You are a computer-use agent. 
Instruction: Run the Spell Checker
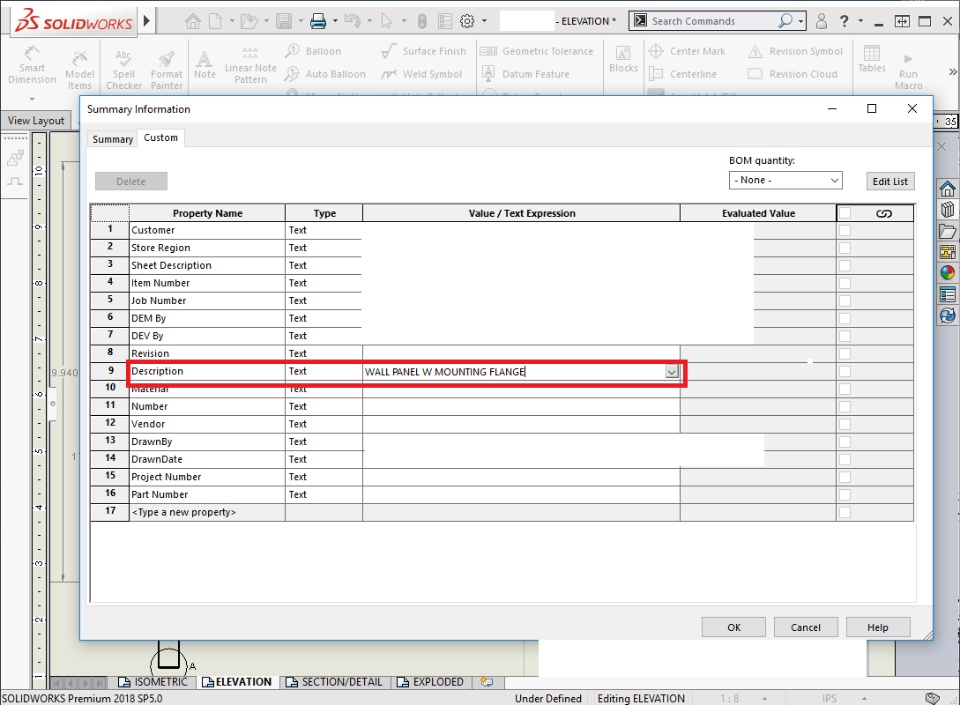pos(124,69)
